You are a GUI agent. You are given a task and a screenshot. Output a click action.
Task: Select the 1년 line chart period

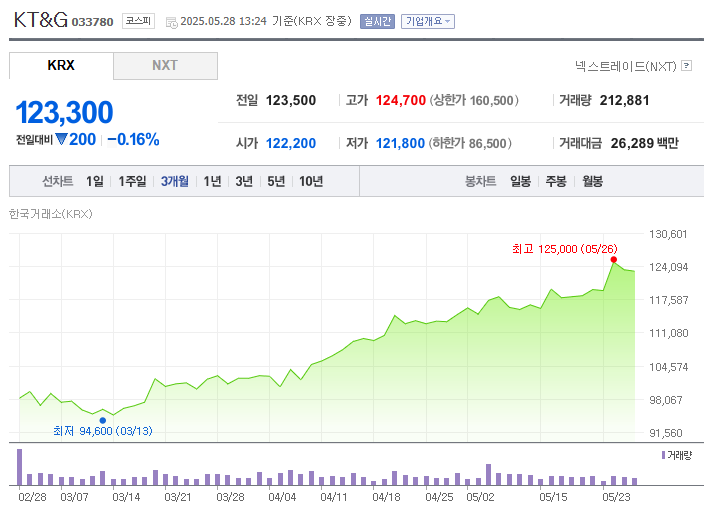pos(212,181)
